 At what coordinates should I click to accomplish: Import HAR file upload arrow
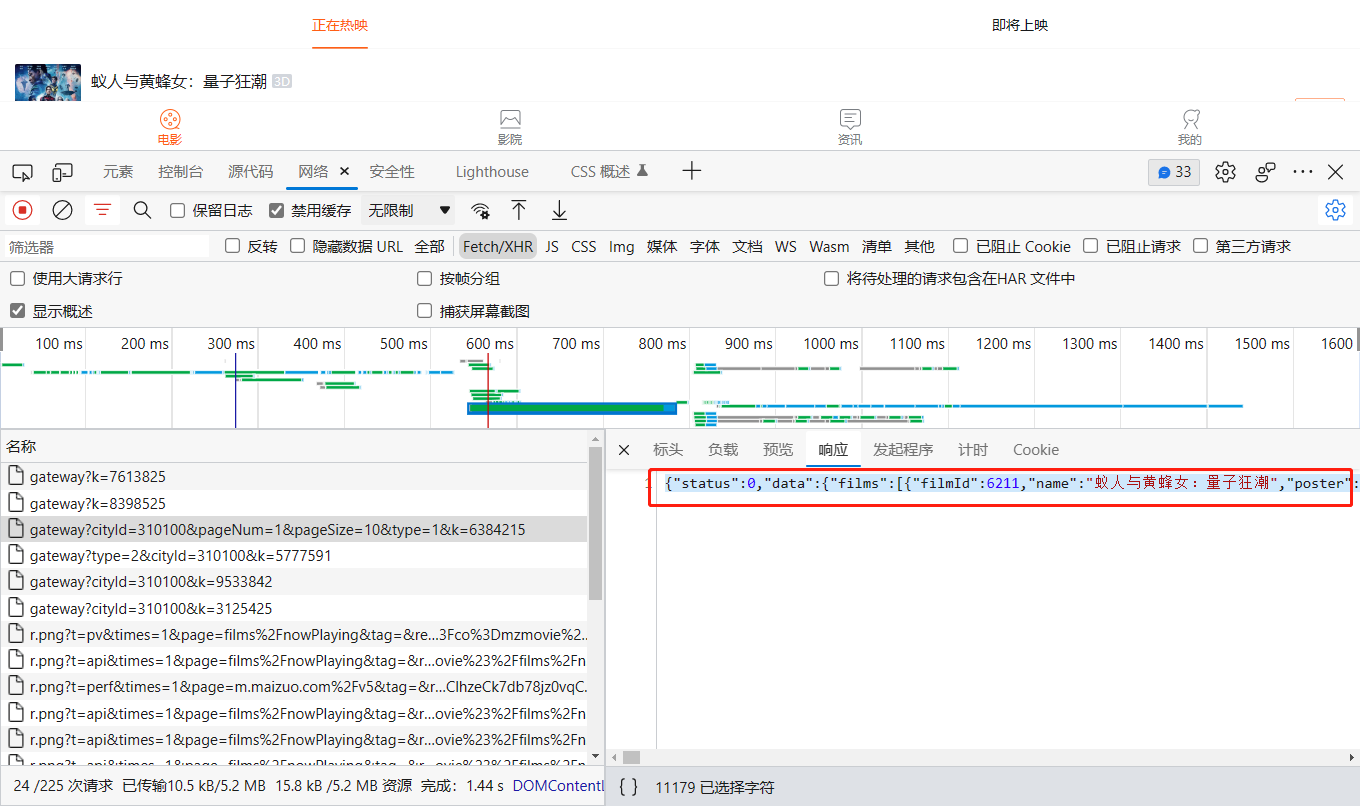click(518, 210)
